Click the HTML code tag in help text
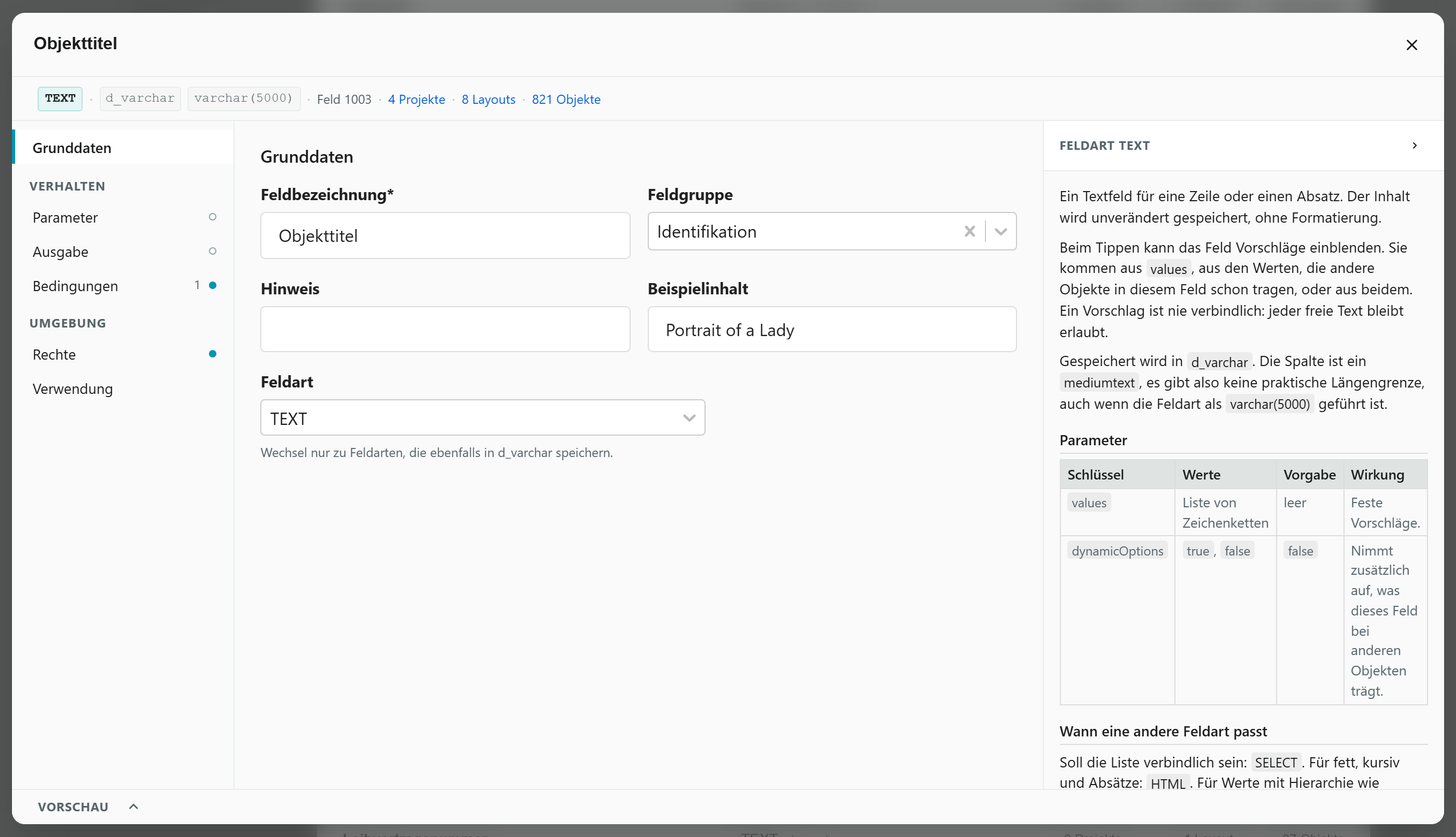This screenshot has width=1456, height=837. pos(1167,784)
